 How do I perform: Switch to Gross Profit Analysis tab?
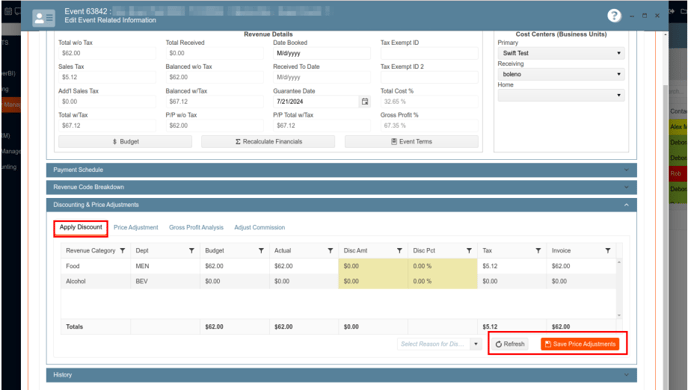(196, 228)
